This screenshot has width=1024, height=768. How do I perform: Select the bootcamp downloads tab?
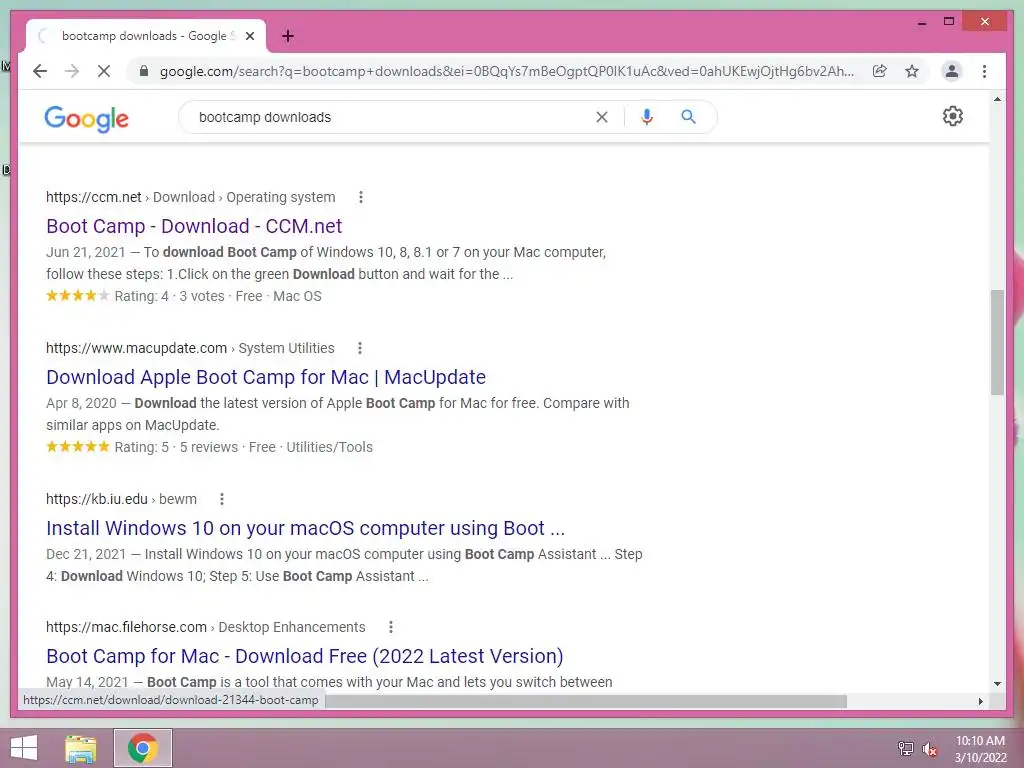[146, 36]
